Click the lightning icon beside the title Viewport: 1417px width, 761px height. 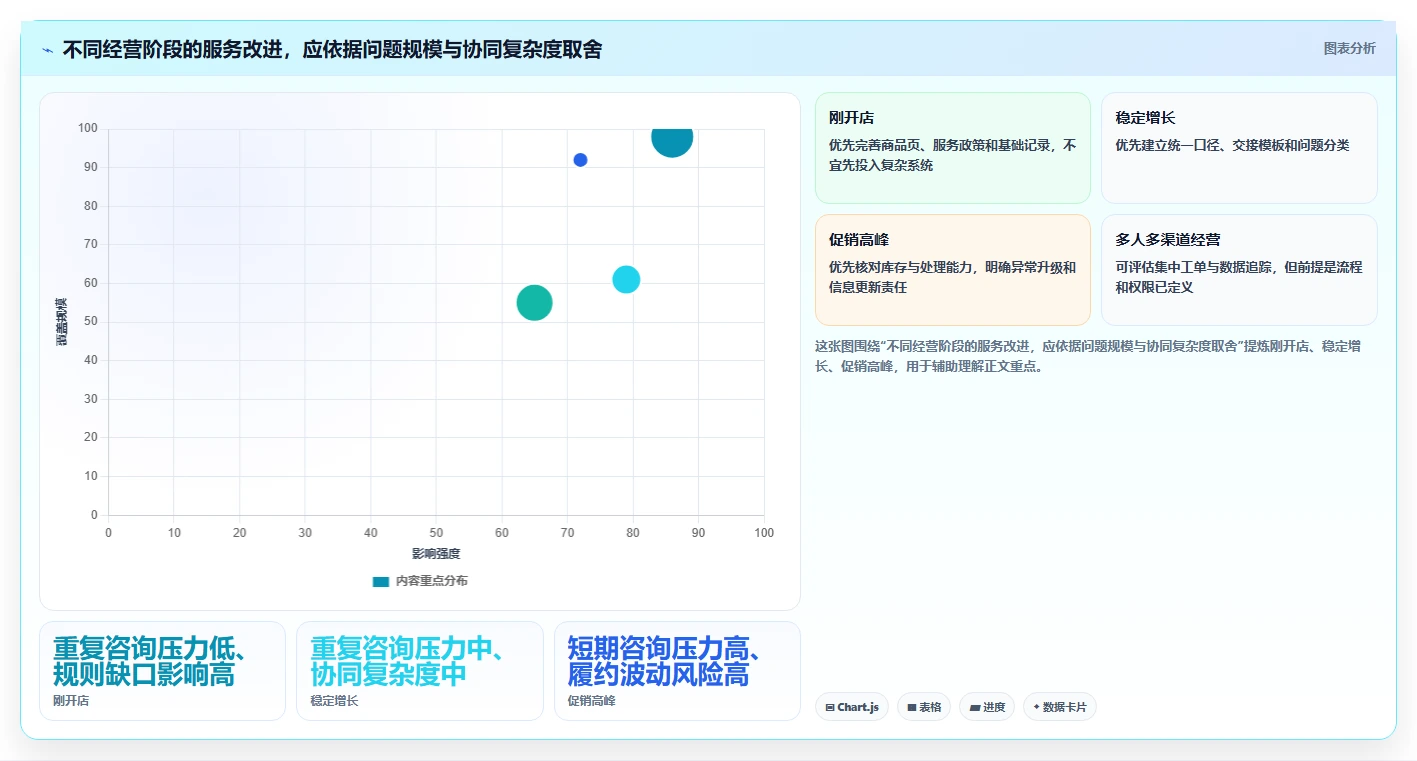pyautogui.click(x=48, y=50)
